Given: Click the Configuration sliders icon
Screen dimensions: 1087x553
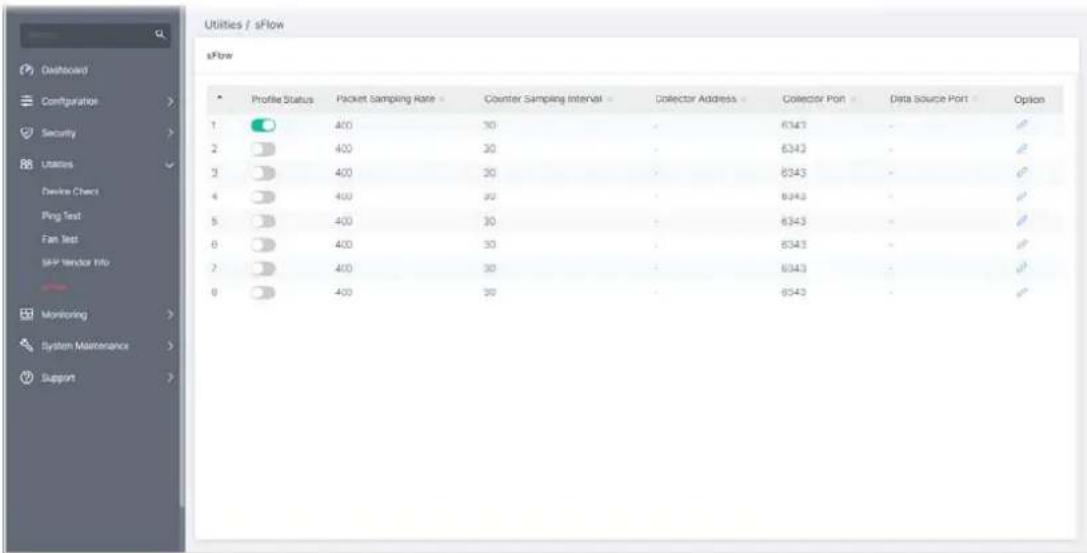Looking at the screenshot, I should [28, 101].
